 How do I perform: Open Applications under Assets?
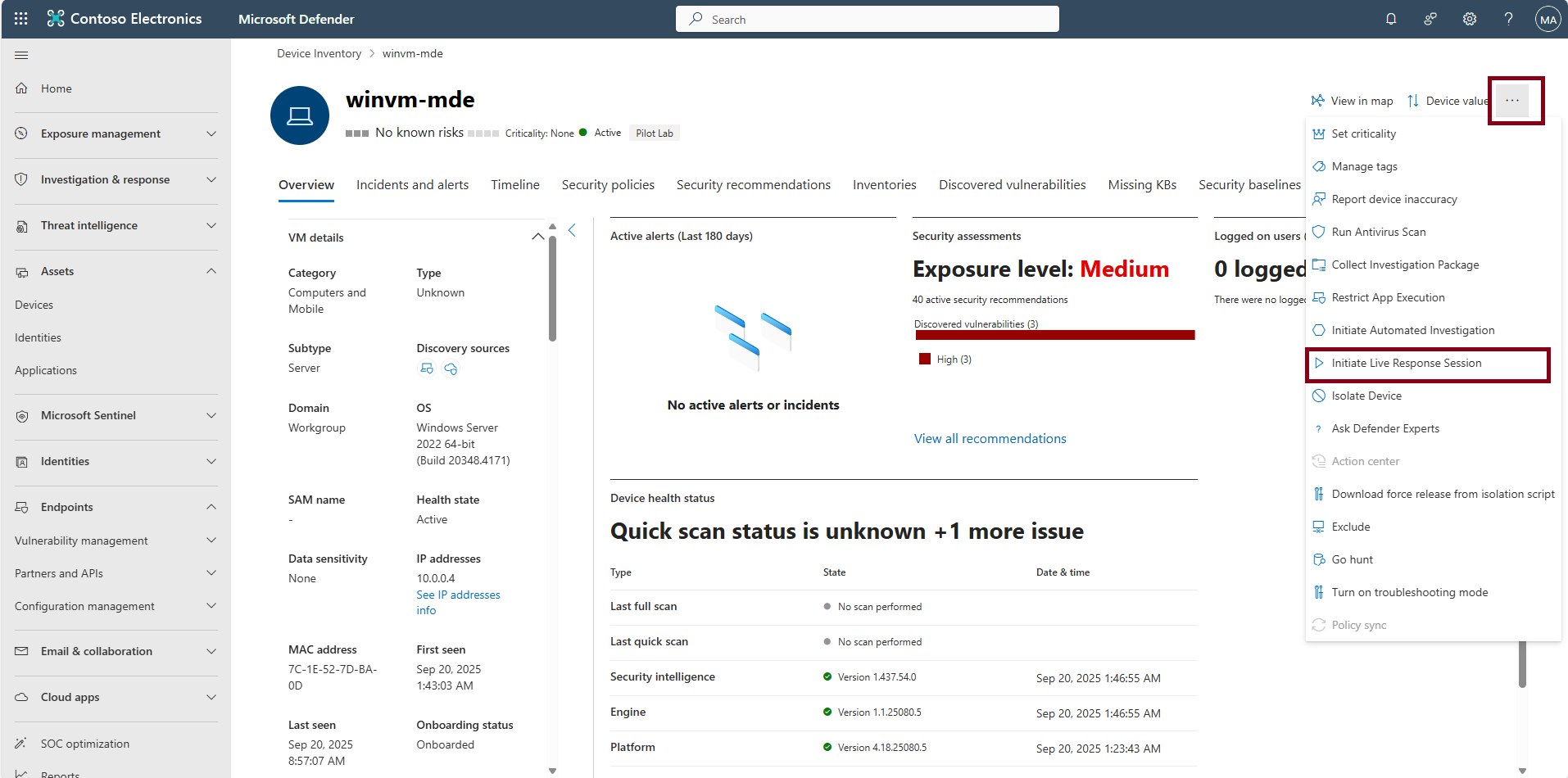tap(46, 370)
